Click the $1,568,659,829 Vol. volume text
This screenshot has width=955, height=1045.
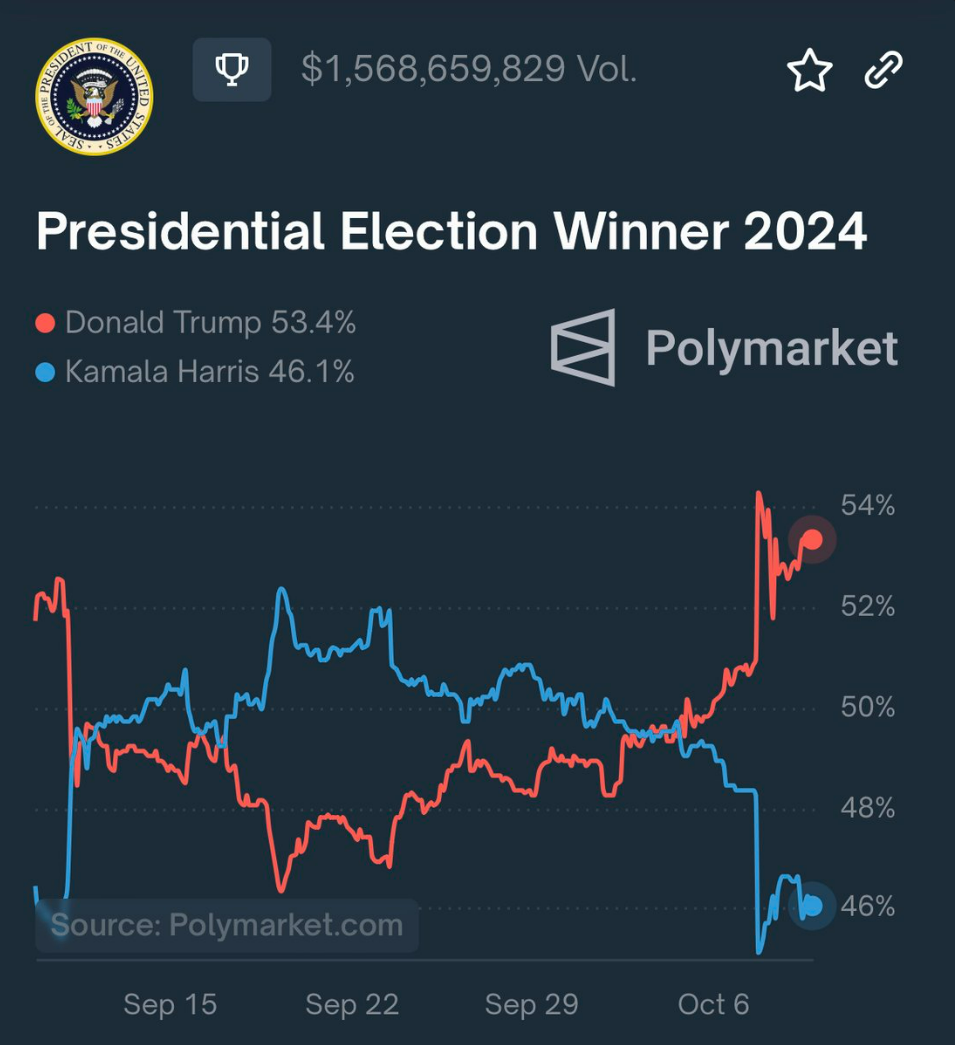(469, 69)
